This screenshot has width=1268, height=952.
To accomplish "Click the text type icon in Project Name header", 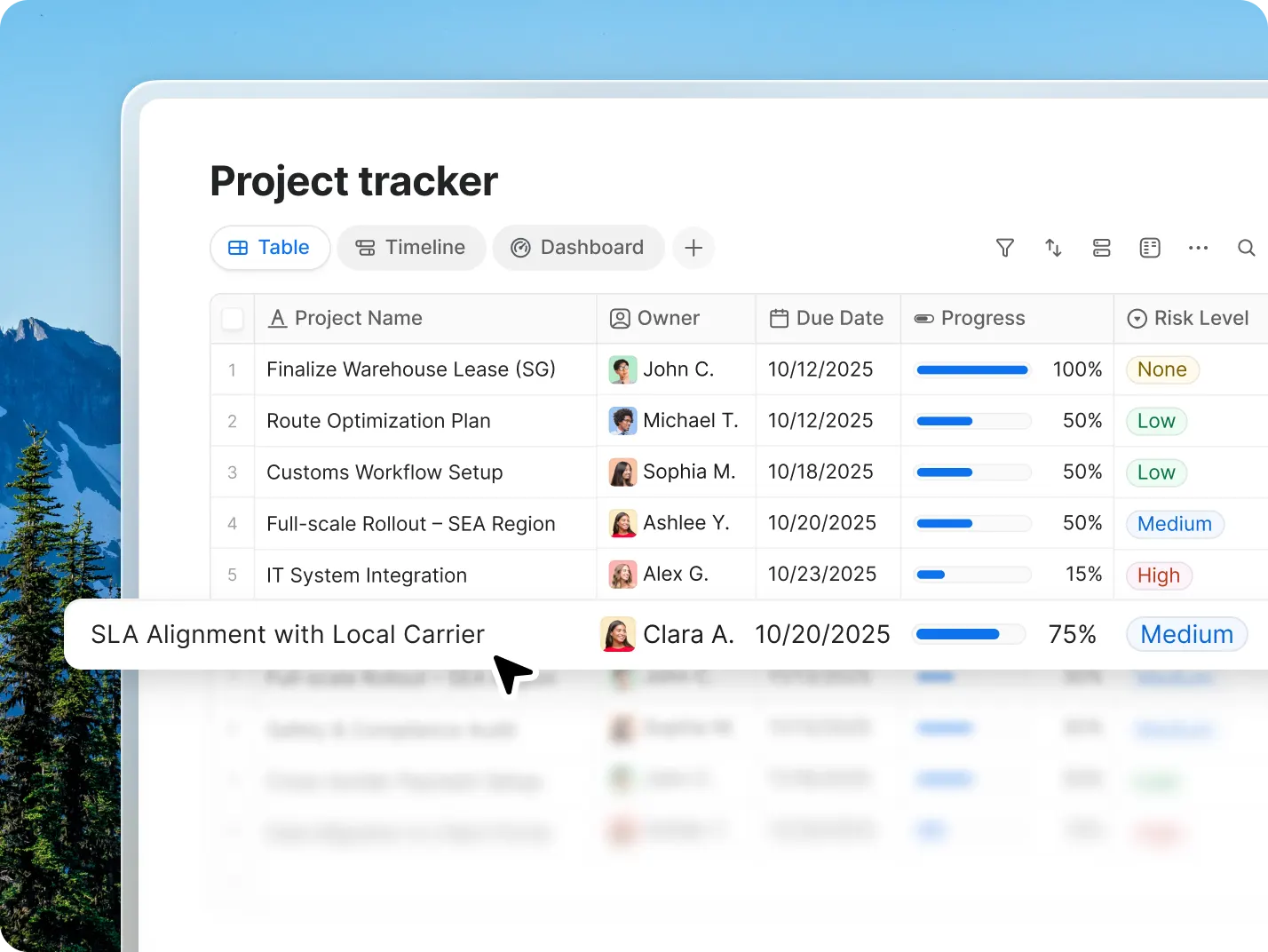I will 278,319.
